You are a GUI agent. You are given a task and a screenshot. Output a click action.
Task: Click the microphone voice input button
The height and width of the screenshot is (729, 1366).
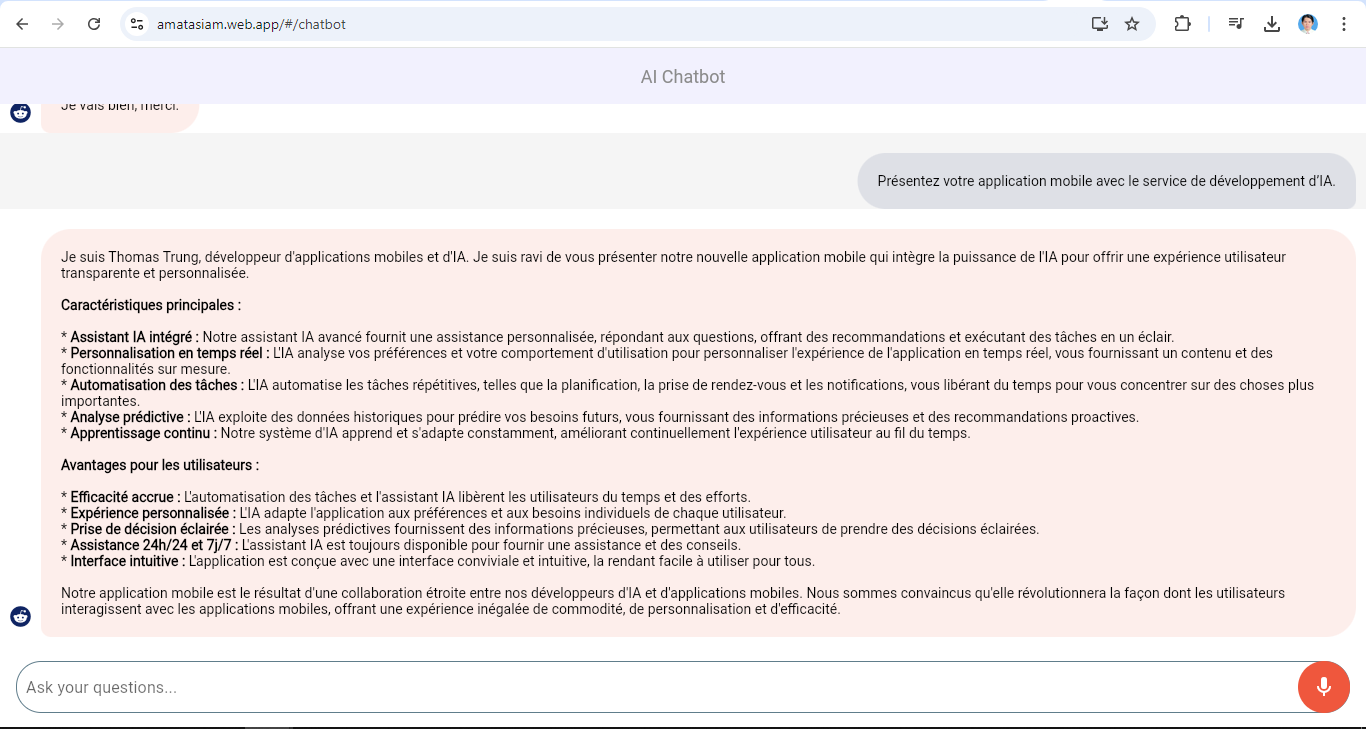[x=1324, y=687]
